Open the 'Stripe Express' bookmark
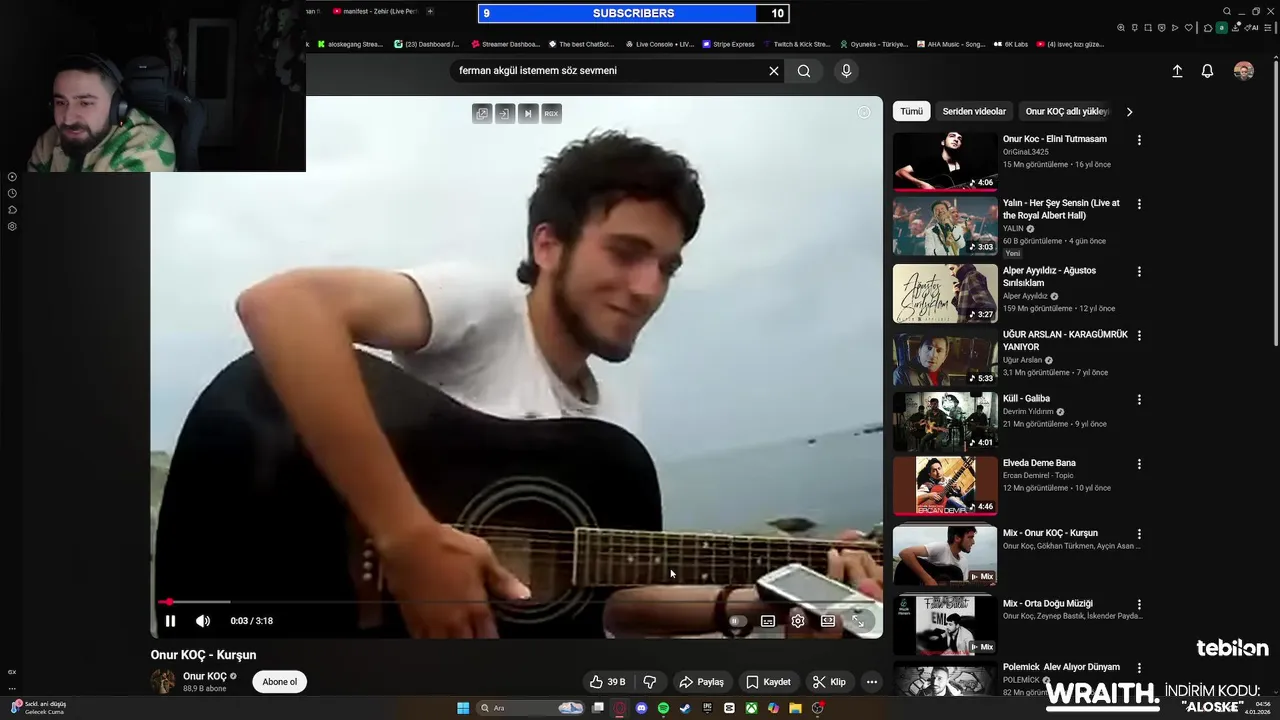This screenshot has height=720, width=1280. coord(729,44)
